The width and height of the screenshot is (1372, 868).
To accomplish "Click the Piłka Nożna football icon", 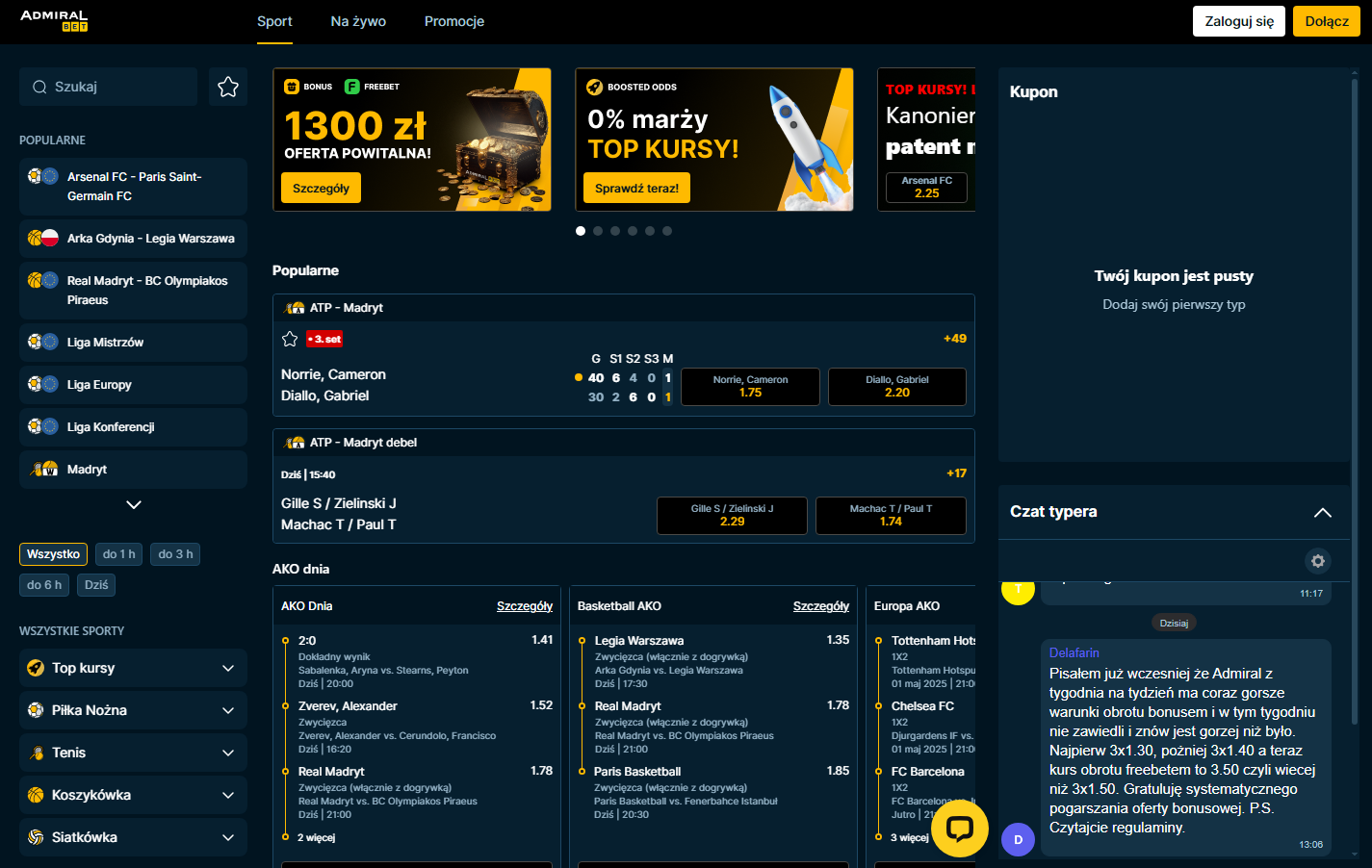I will (x=36, y=710).
